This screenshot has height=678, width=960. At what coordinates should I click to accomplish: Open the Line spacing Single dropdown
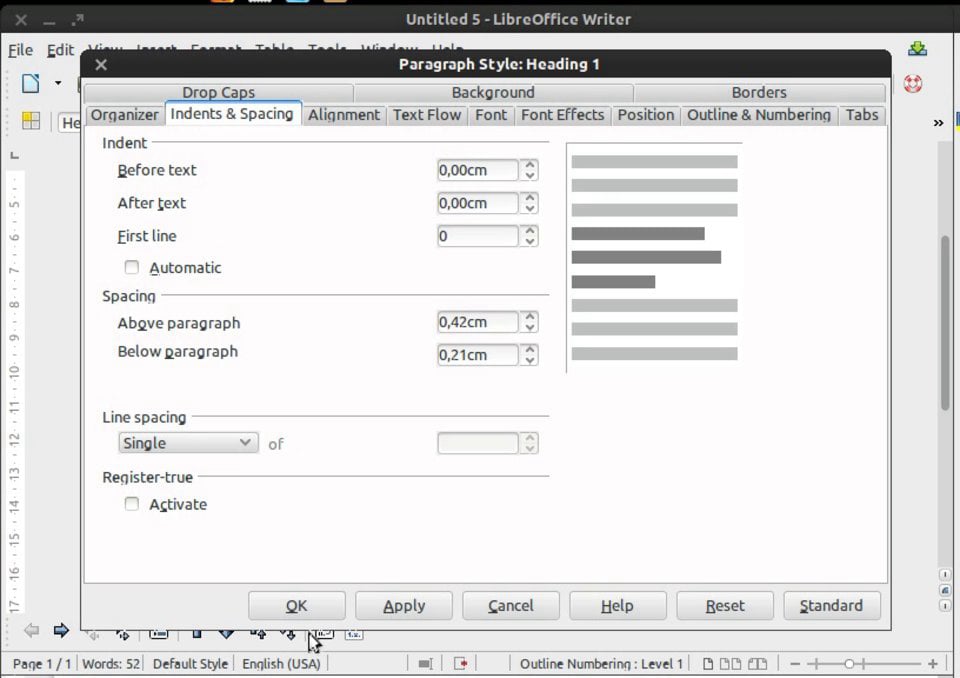click(188, 443)
